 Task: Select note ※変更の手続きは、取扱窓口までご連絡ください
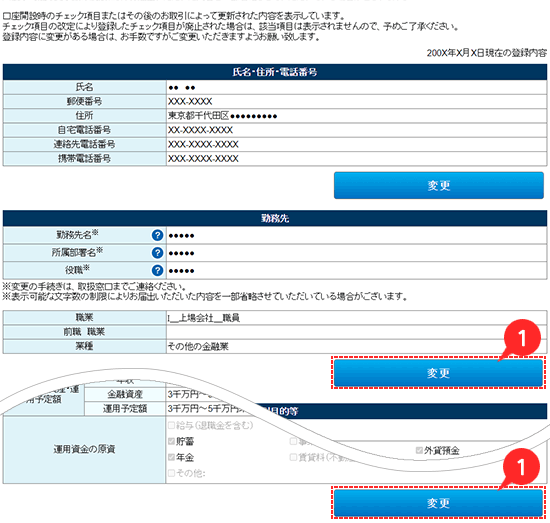pyautogui.click(x=94, y=287)
